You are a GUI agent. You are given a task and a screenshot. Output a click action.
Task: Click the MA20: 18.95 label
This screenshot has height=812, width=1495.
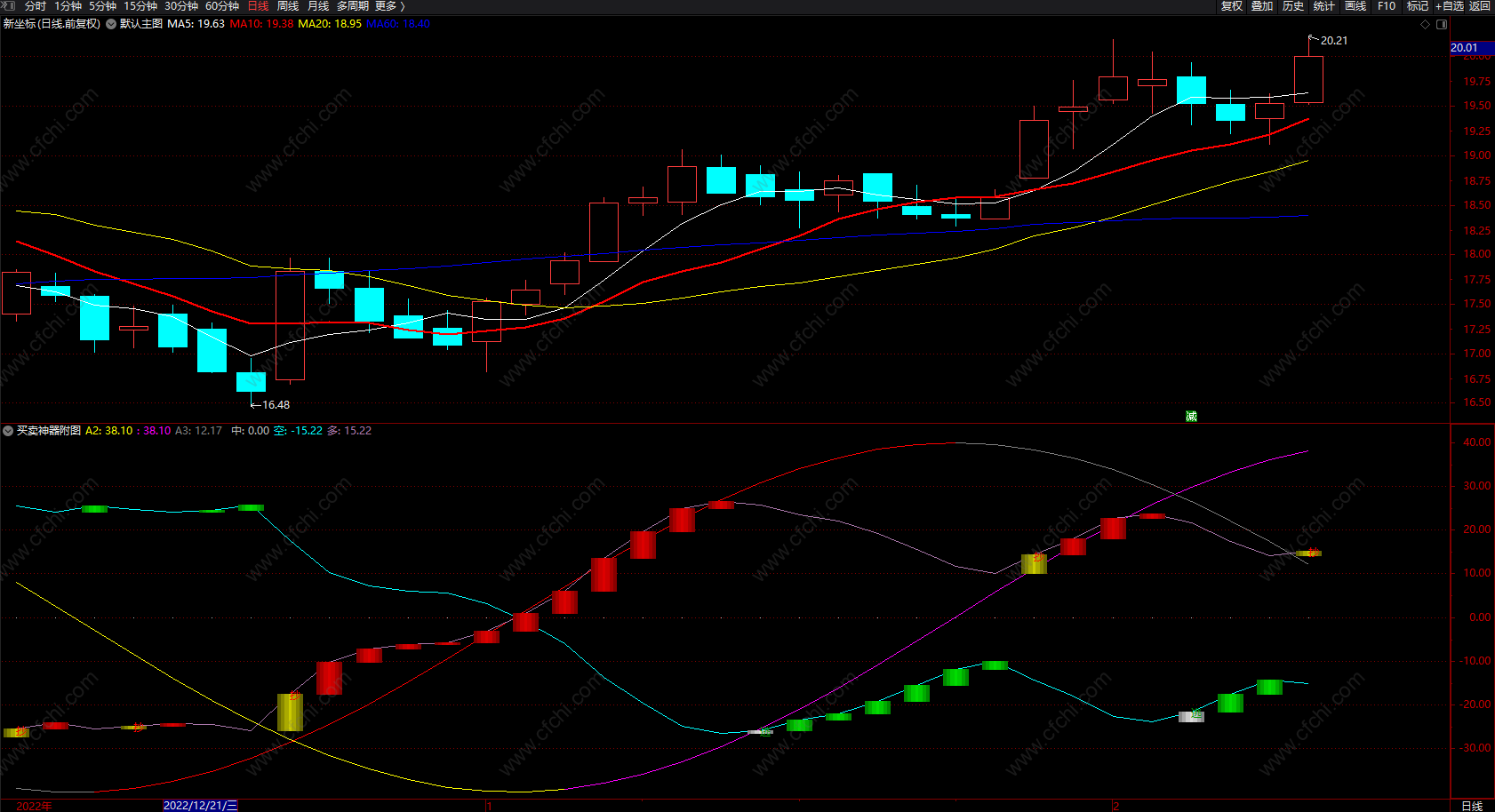[x=330, y=24]
